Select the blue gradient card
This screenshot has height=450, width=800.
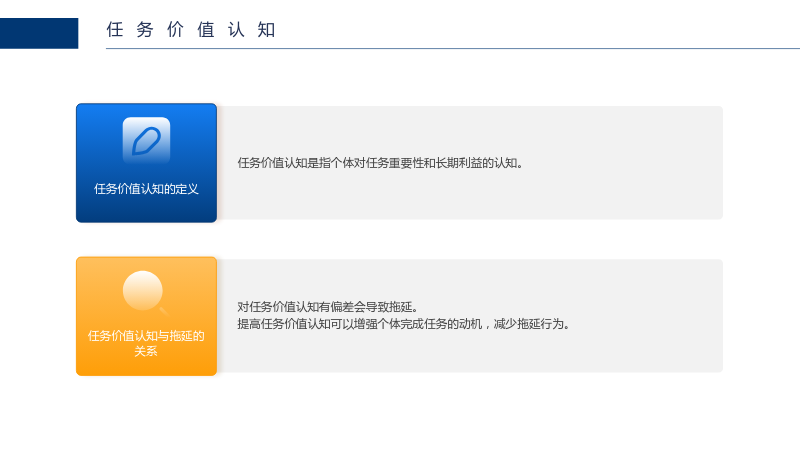[x=146, y=163]
